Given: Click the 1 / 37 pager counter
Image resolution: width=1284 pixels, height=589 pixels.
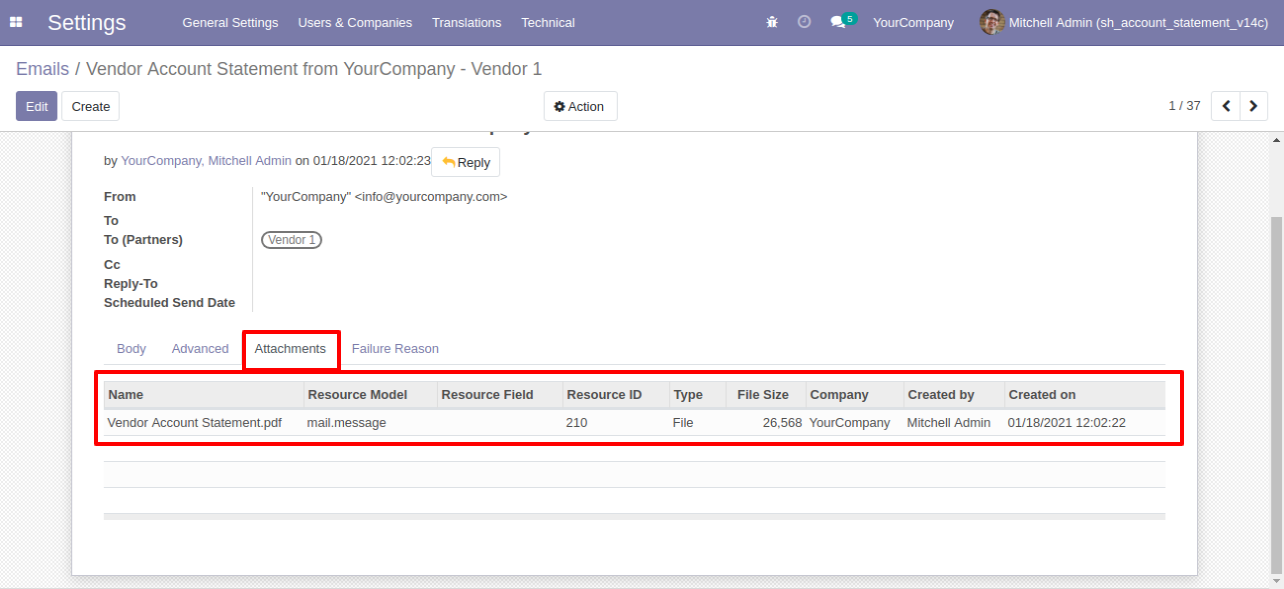Looking at the screenshot, I should 1184,106.
